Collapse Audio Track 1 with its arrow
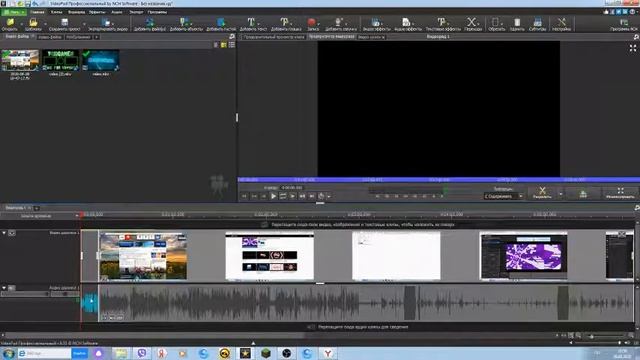Screen dimensions: 640x360 [4, 288]
